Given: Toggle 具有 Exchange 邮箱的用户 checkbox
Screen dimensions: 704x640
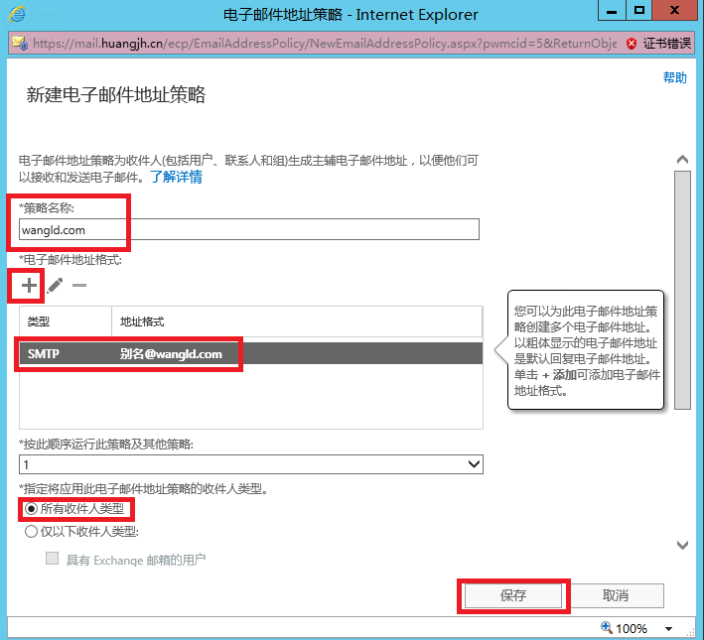Looking at the screenshot, I should [52, 559].
